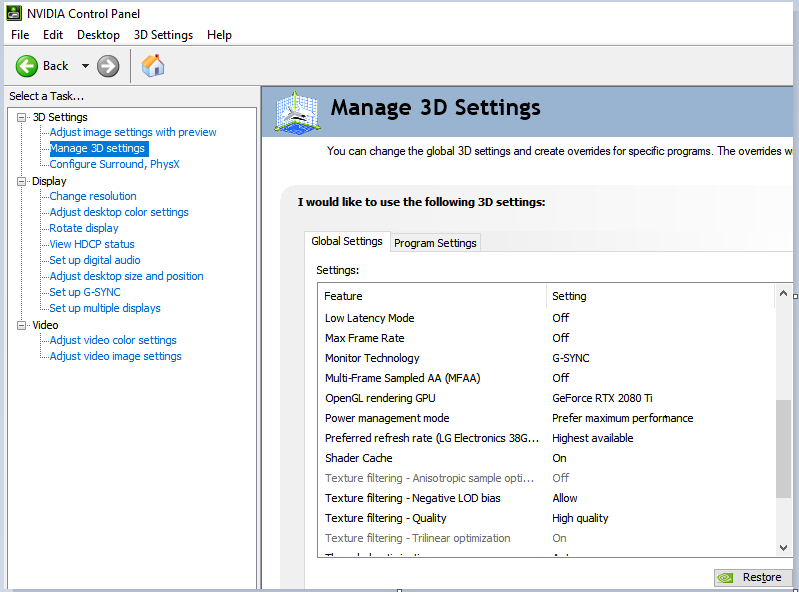799x592 pixels.
Task: Click the Manage 3D Settings header cube icon
Action: (x=297, y=113)
